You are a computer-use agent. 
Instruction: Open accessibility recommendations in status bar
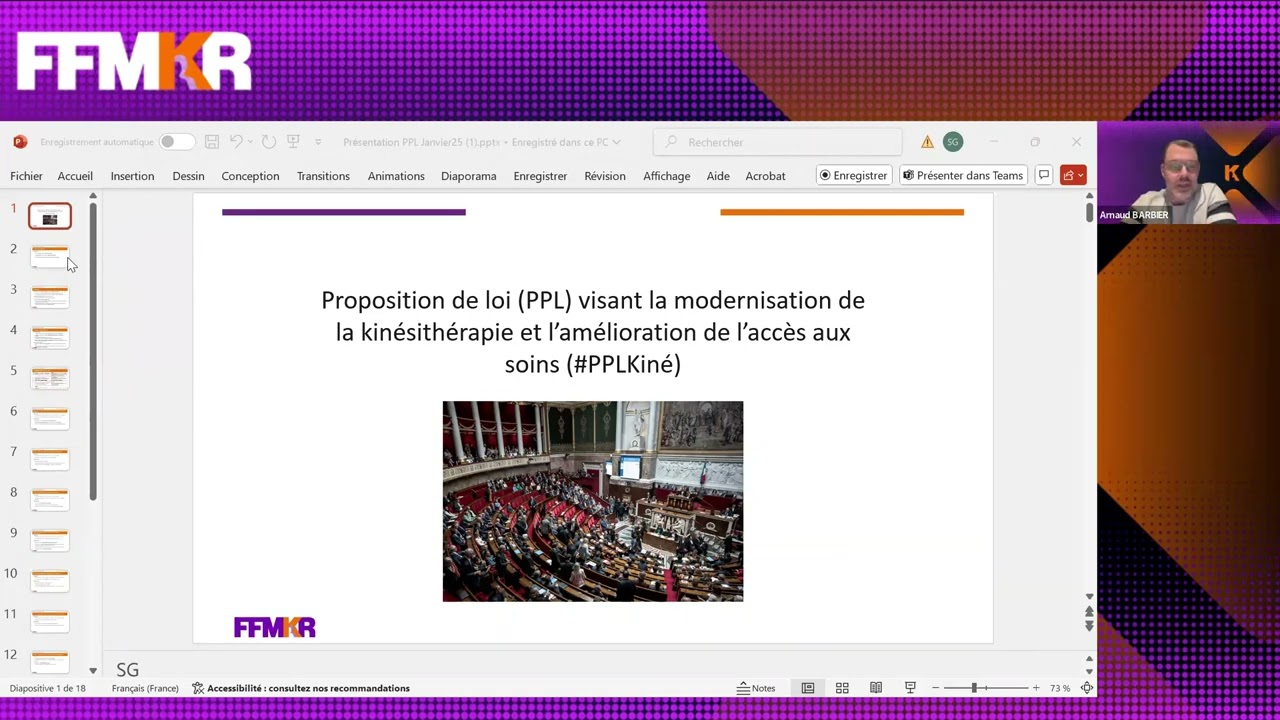[301, 688]
